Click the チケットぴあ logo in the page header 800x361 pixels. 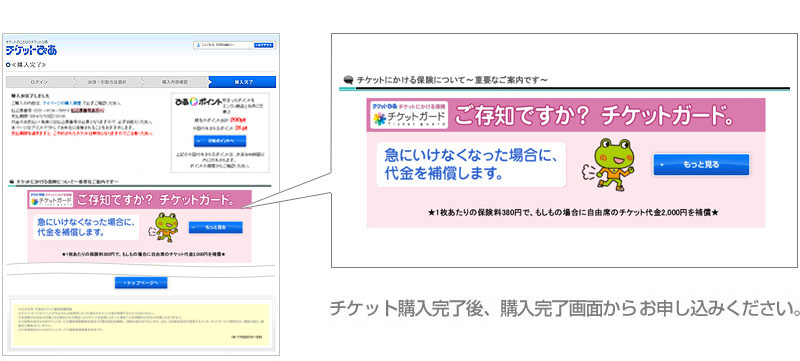coord(31,50)
